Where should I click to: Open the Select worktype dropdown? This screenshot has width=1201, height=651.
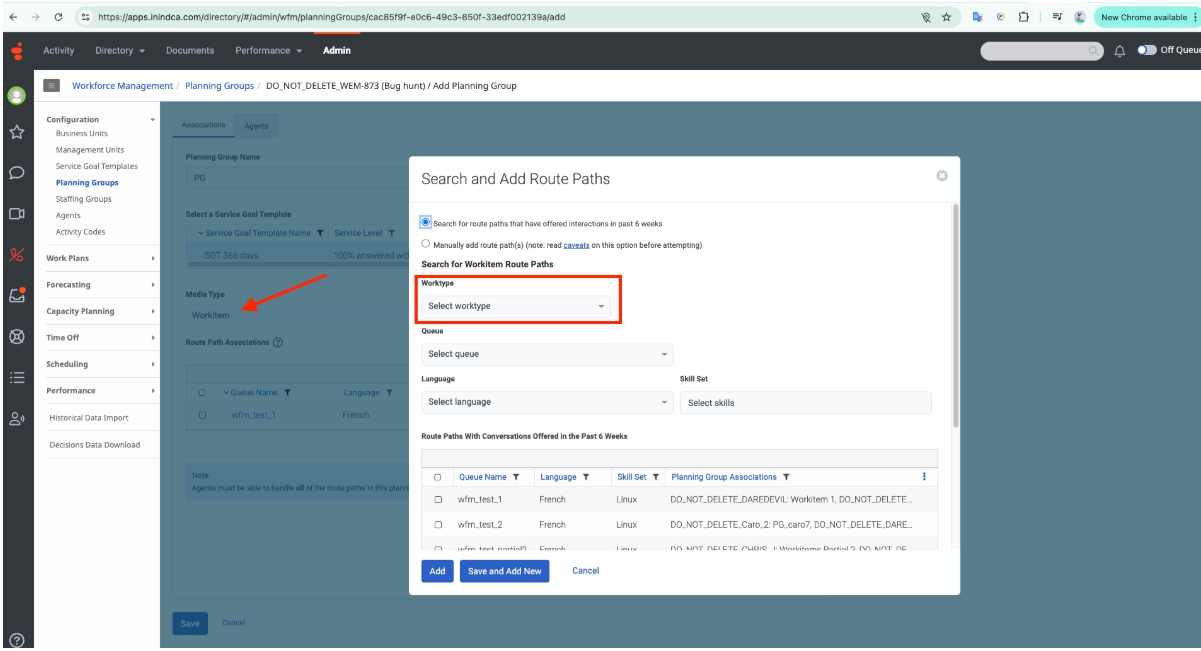click(x=518, y=306)
